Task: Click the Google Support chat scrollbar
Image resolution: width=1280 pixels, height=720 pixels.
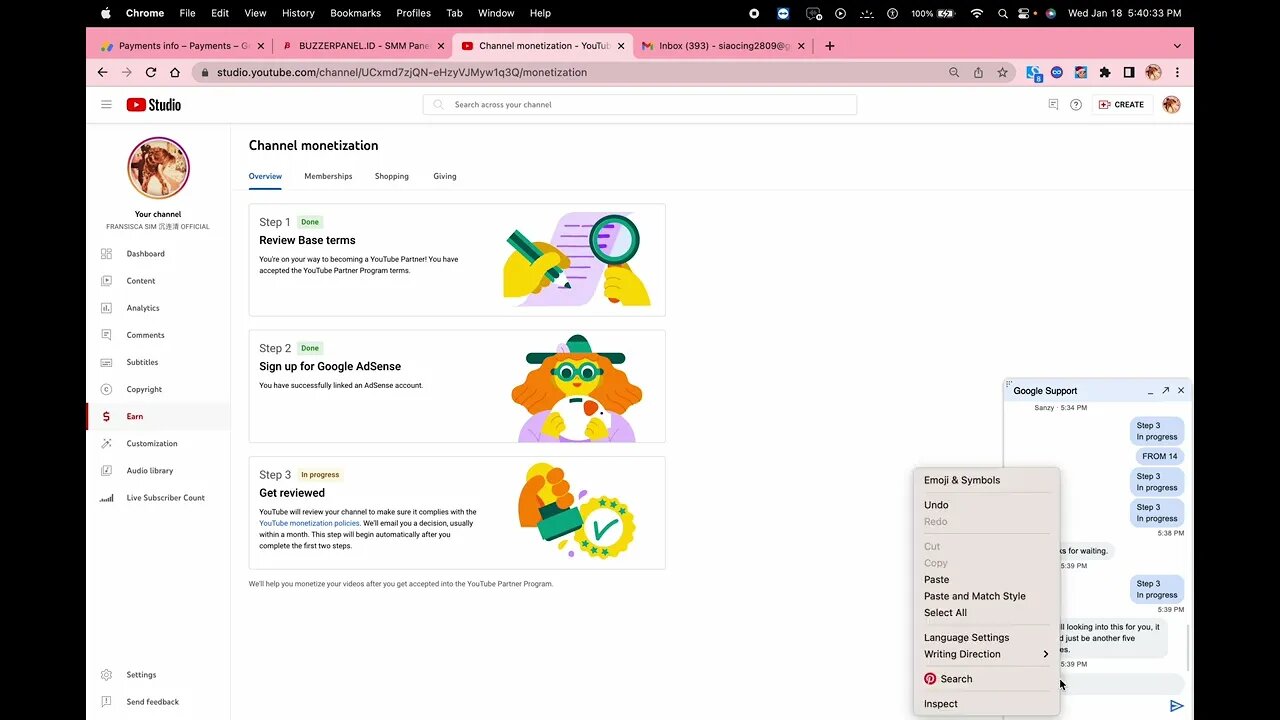Action: click(x=1188, y=648)
